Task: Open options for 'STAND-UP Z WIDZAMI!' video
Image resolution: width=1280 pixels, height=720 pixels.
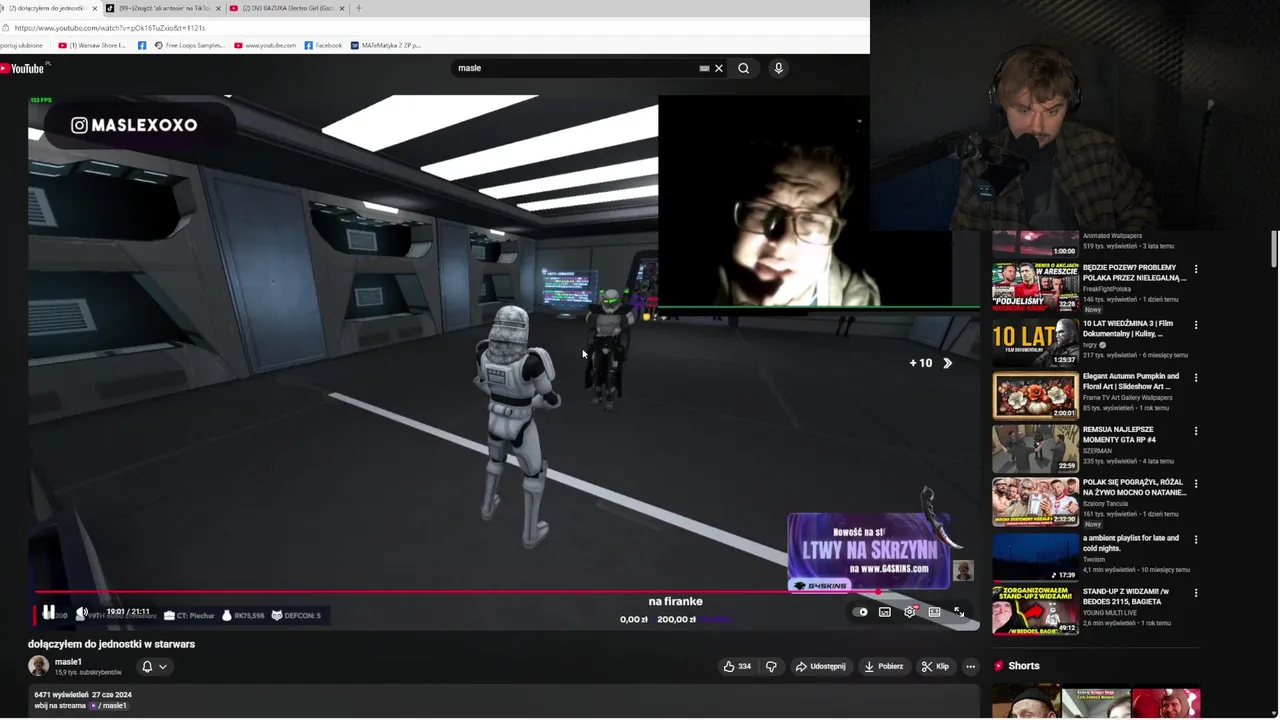Action: [1195, 593]
